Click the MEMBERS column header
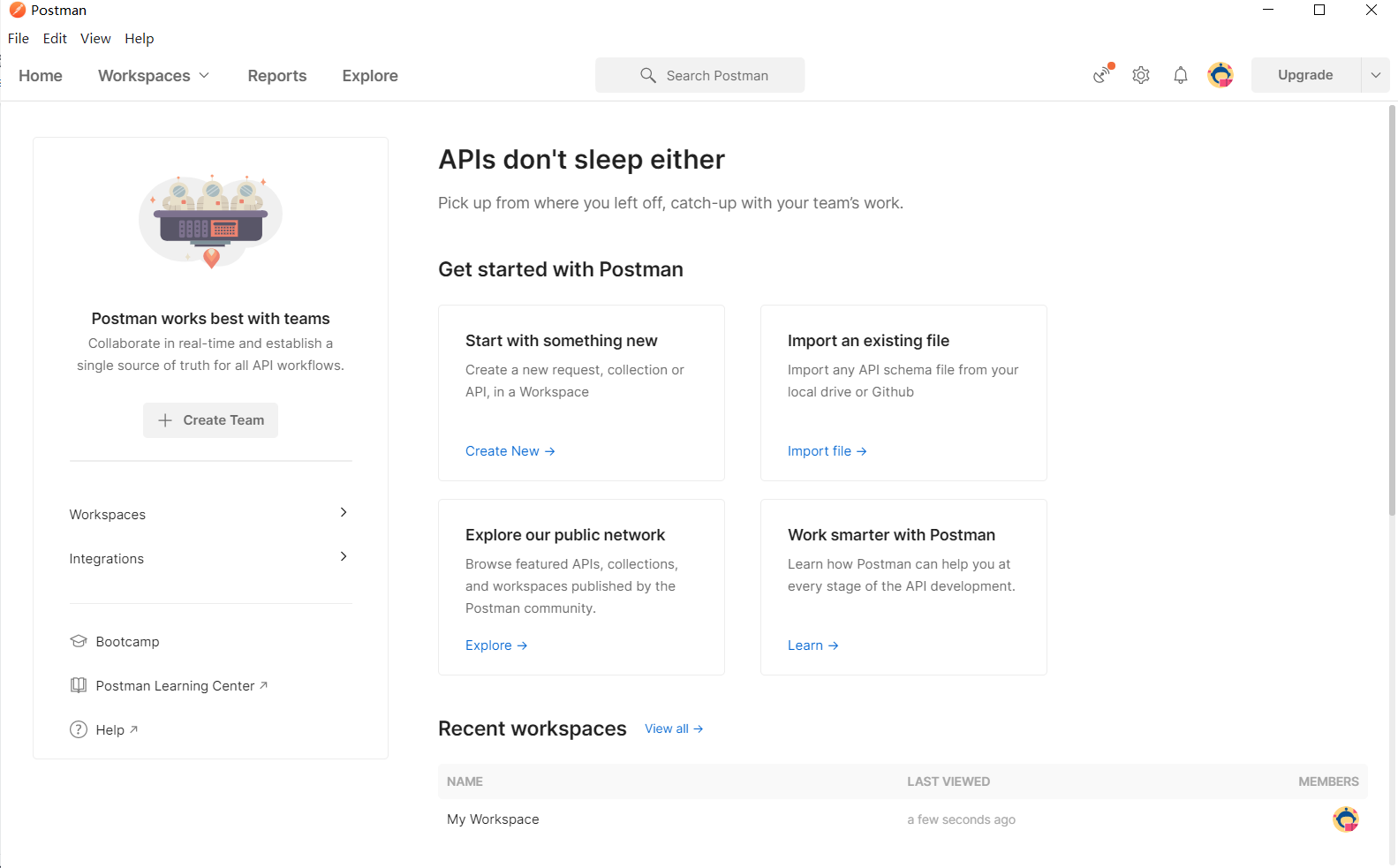 1328,781
